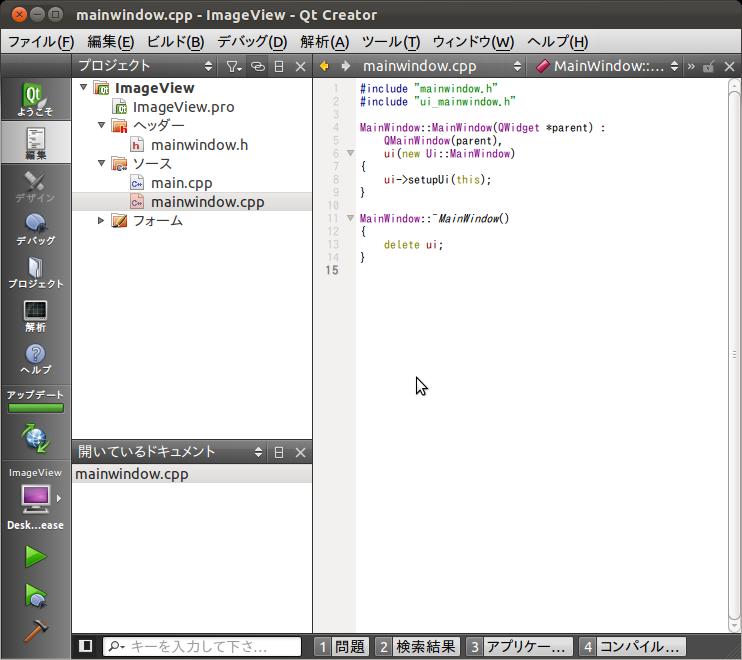Open the MainWindow:: symbol dropdown
This screenshot has height=660, width=742.
click(x=607, y=66)
